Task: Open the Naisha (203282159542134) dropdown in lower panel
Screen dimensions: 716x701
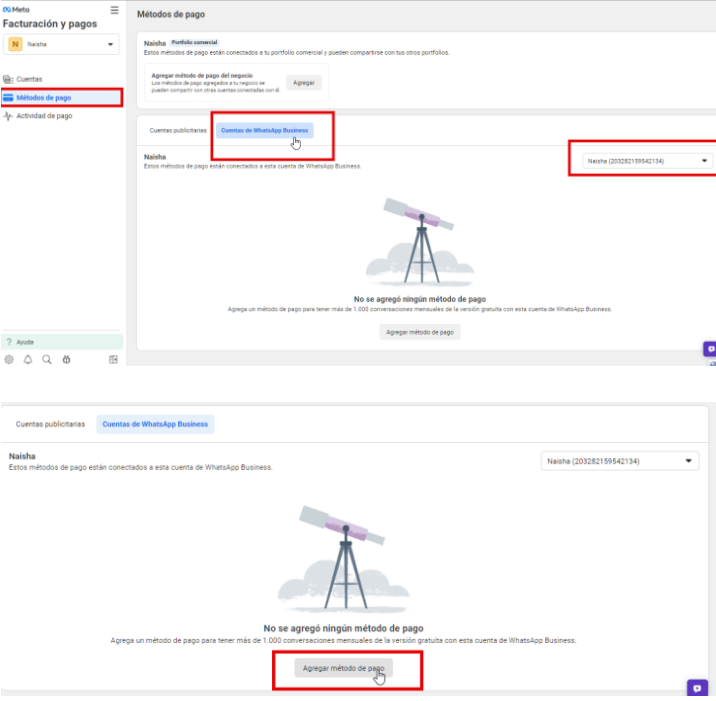Action: click(620, 461)
